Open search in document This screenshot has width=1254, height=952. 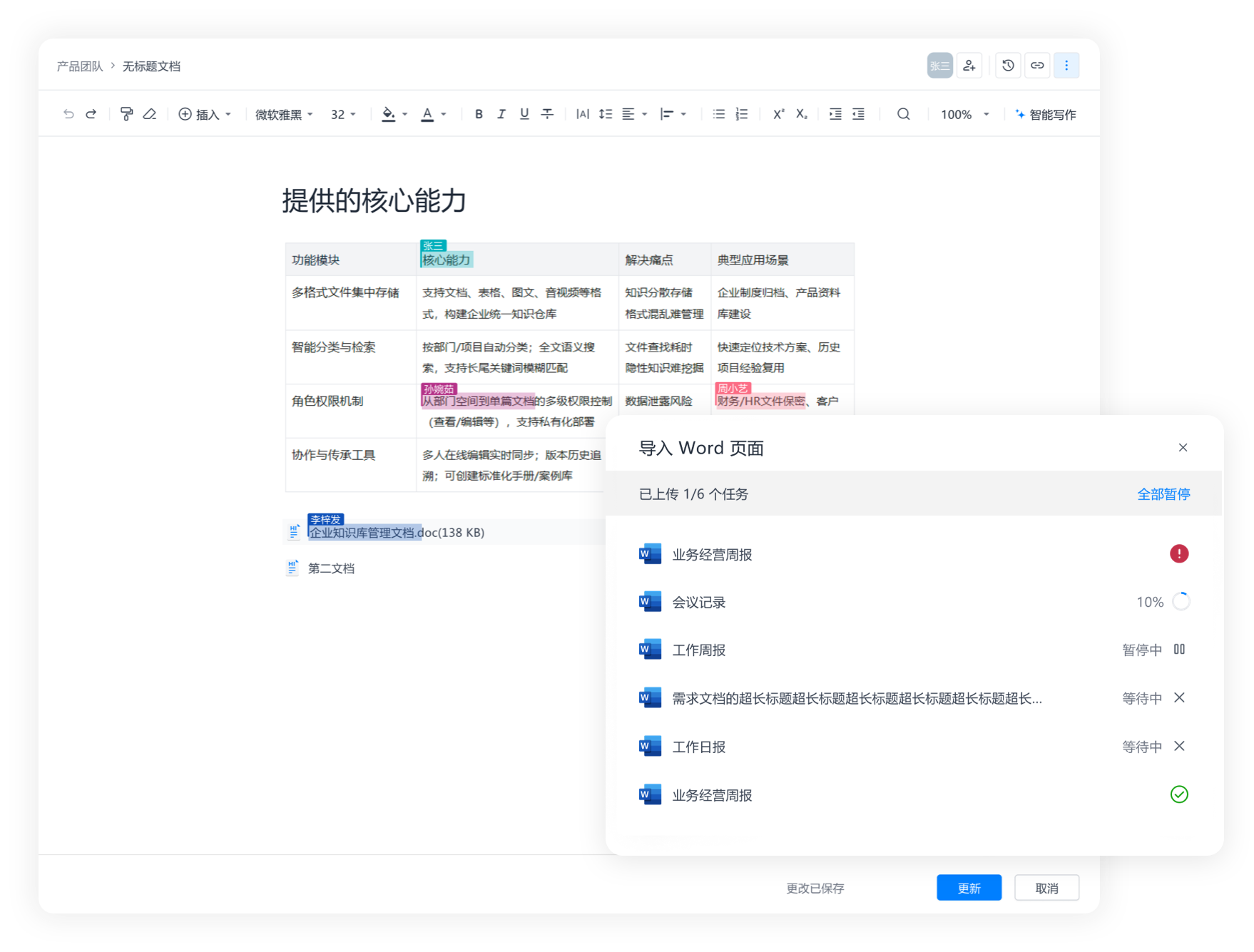point(903,114)
